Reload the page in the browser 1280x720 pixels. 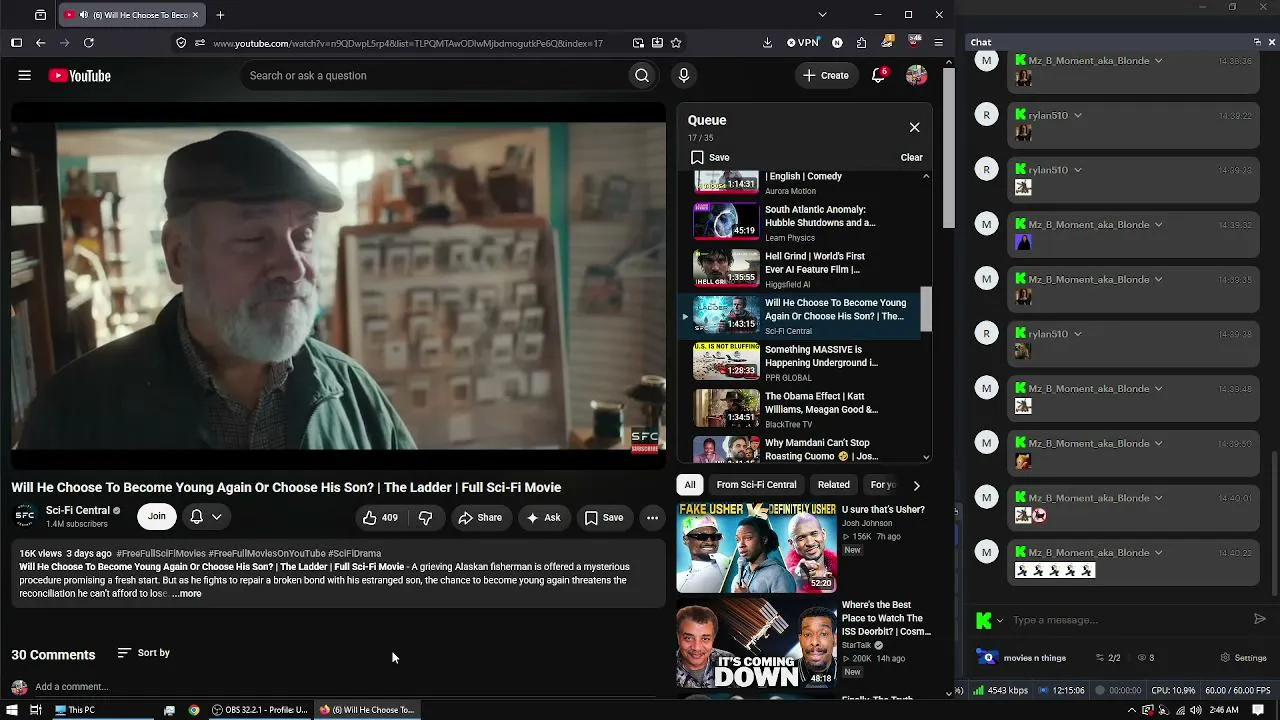point(89,43)
